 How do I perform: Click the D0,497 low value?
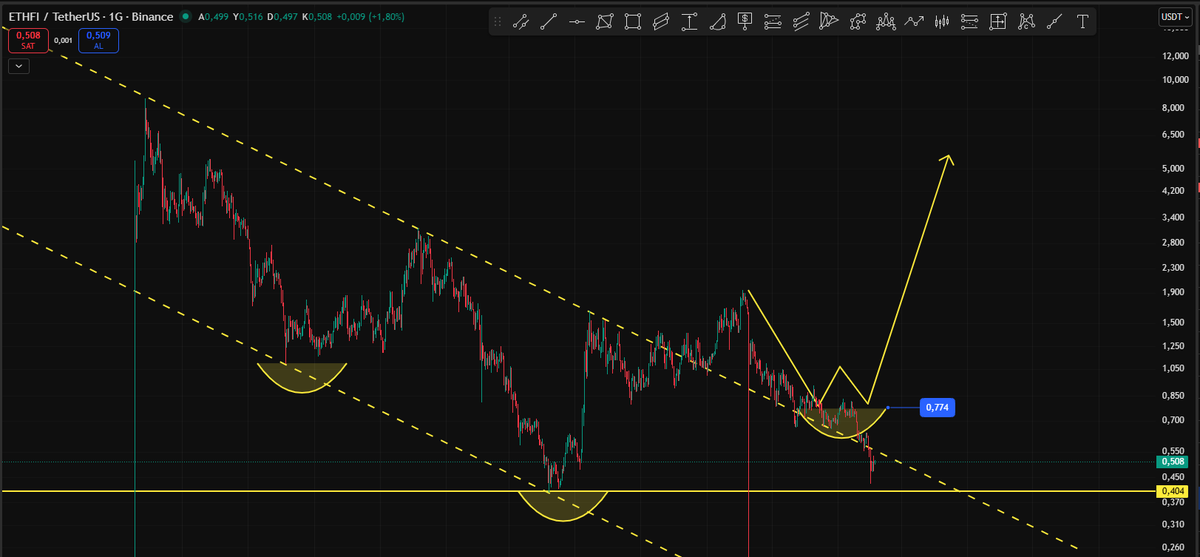(x=284, y=17)
